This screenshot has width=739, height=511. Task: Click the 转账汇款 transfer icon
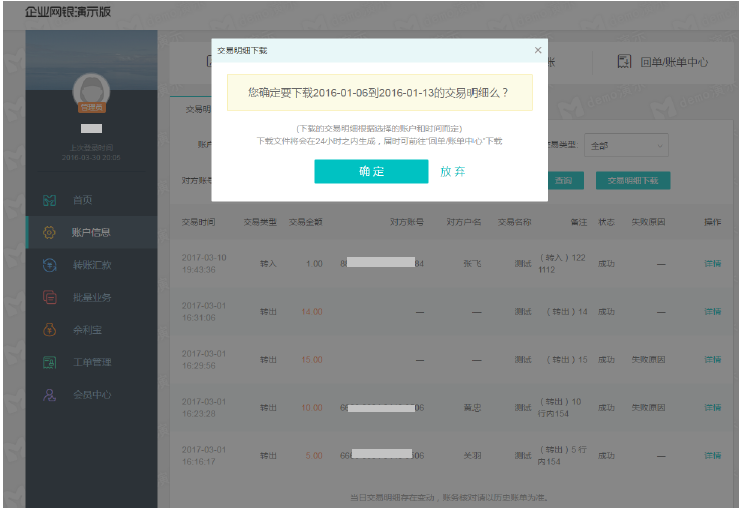tap(49, 265)
